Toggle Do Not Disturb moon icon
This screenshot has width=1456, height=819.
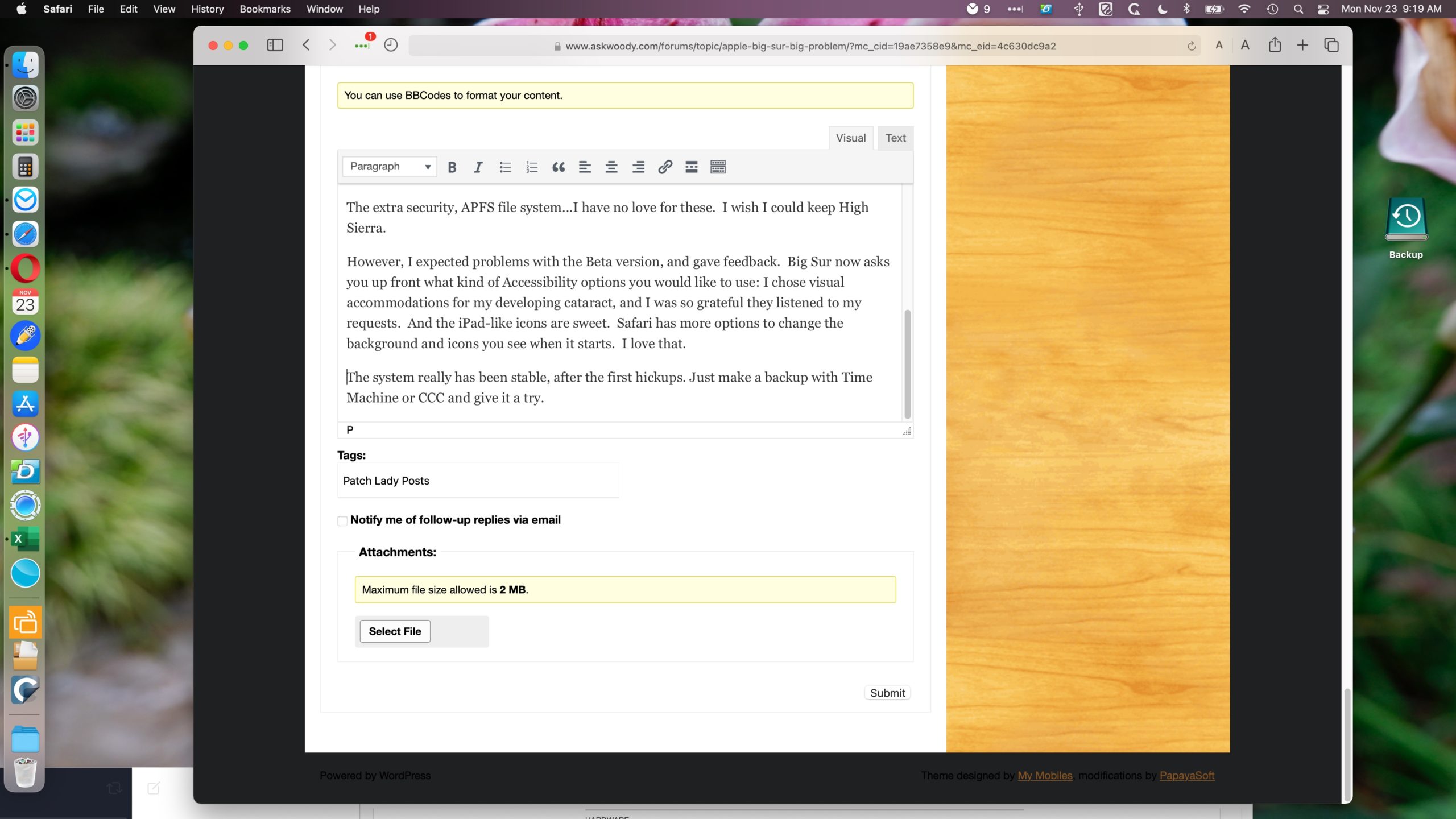1163,9
